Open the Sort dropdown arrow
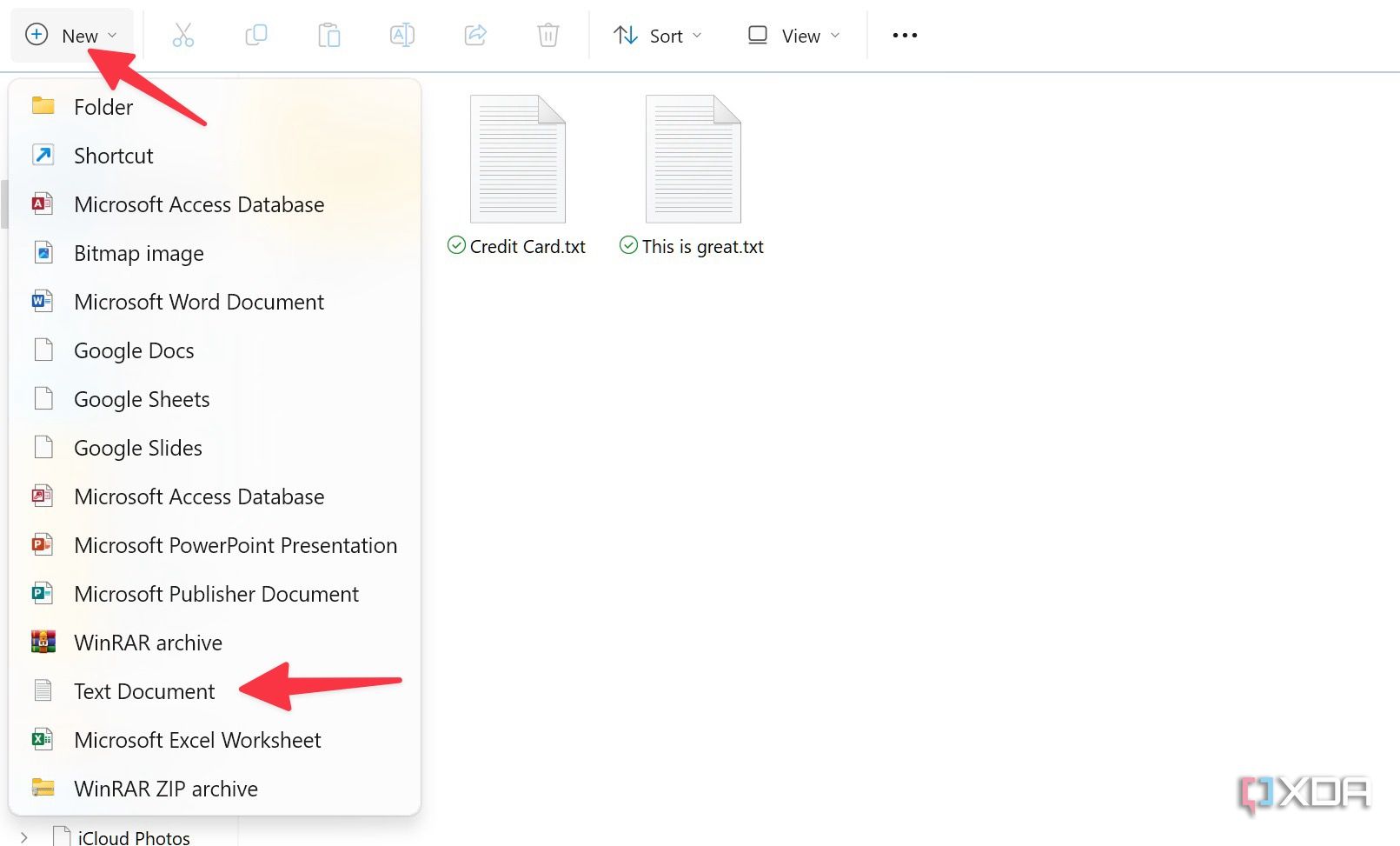The width and height of the screenshot is (1400, 846). pyautogui.click(x=700, y=36)
